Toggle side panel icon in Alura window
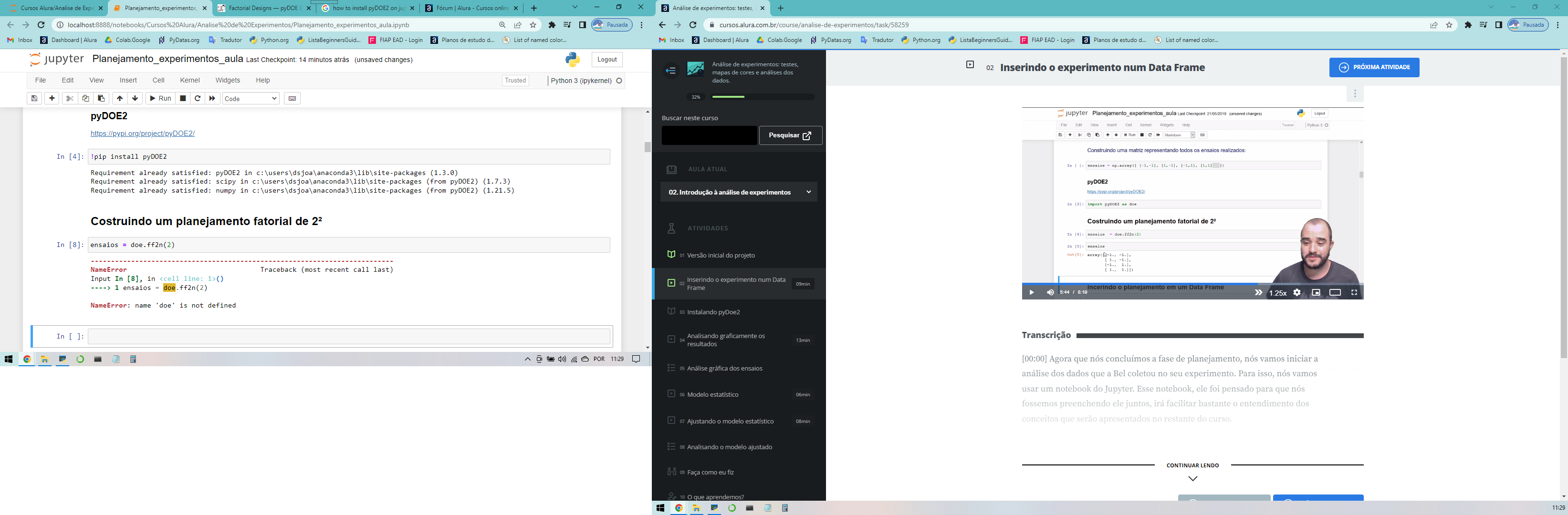The width and height of the screenshot is (1568, 515). coord(1498,25)
